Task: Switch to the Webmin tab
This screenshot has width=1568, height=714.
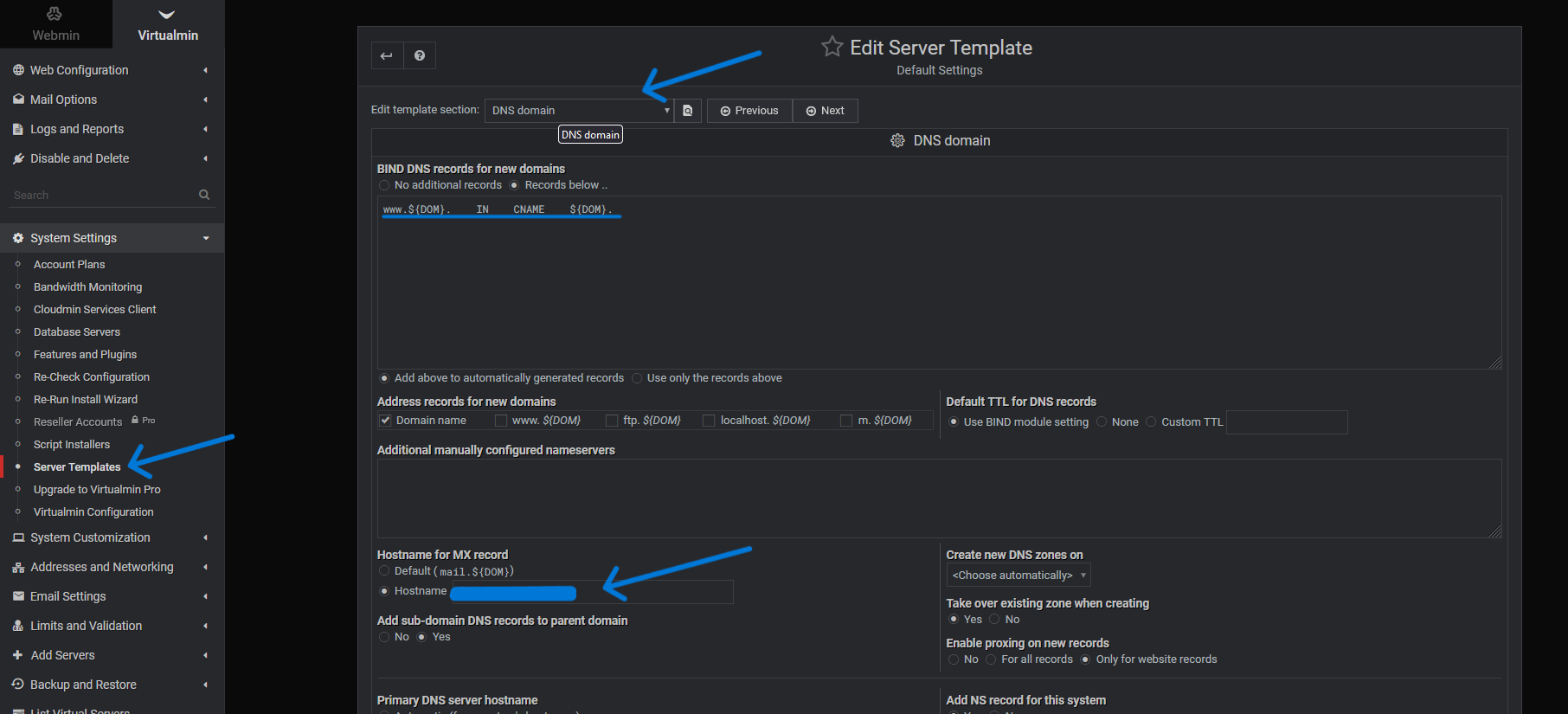Action: (x=55, y=24)
